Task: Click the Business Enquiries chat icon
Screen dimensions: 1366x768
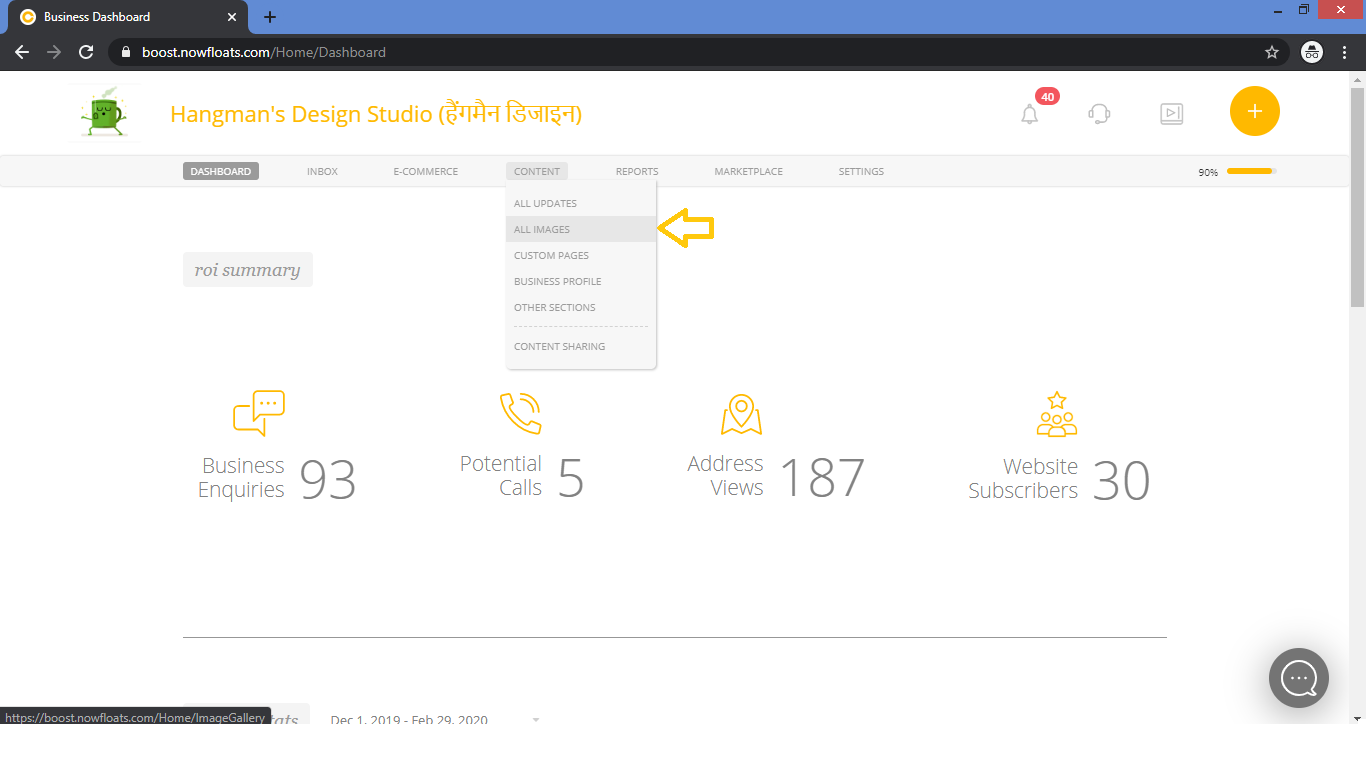Action: click(259, 411)
